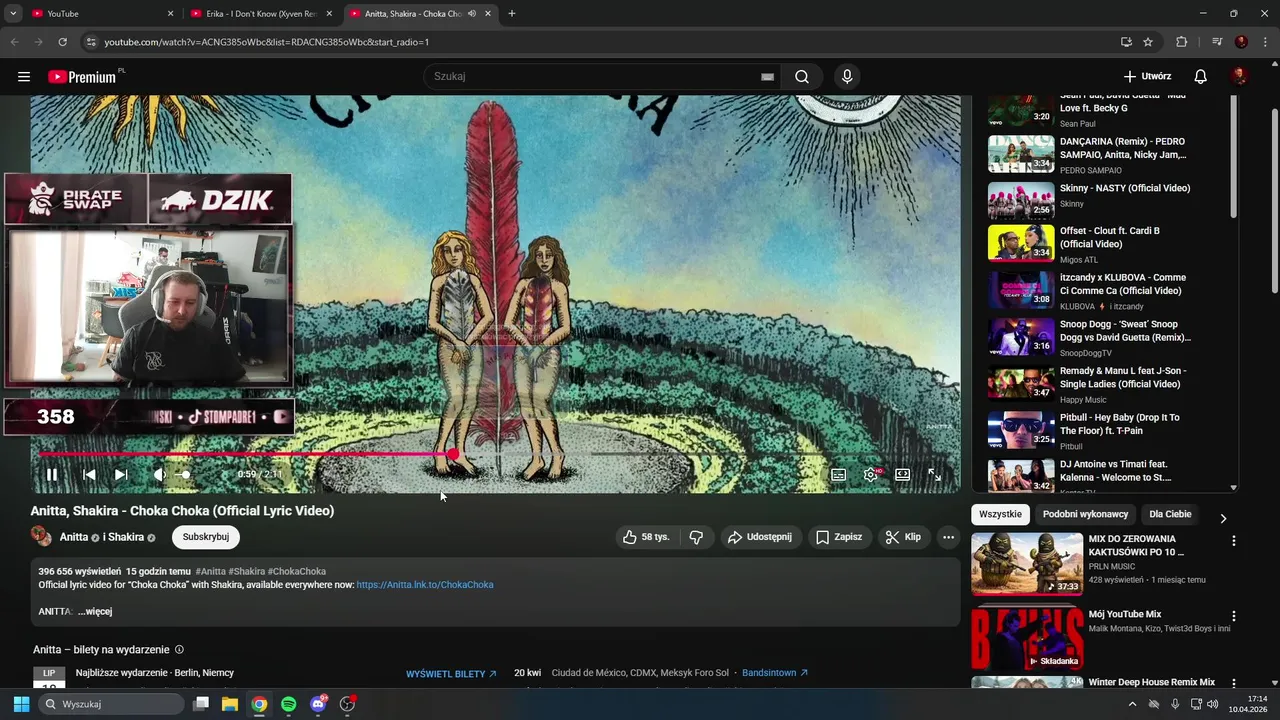Open a new browser tab
Screen dimensions: 1280x720
[x=512, y=14]
